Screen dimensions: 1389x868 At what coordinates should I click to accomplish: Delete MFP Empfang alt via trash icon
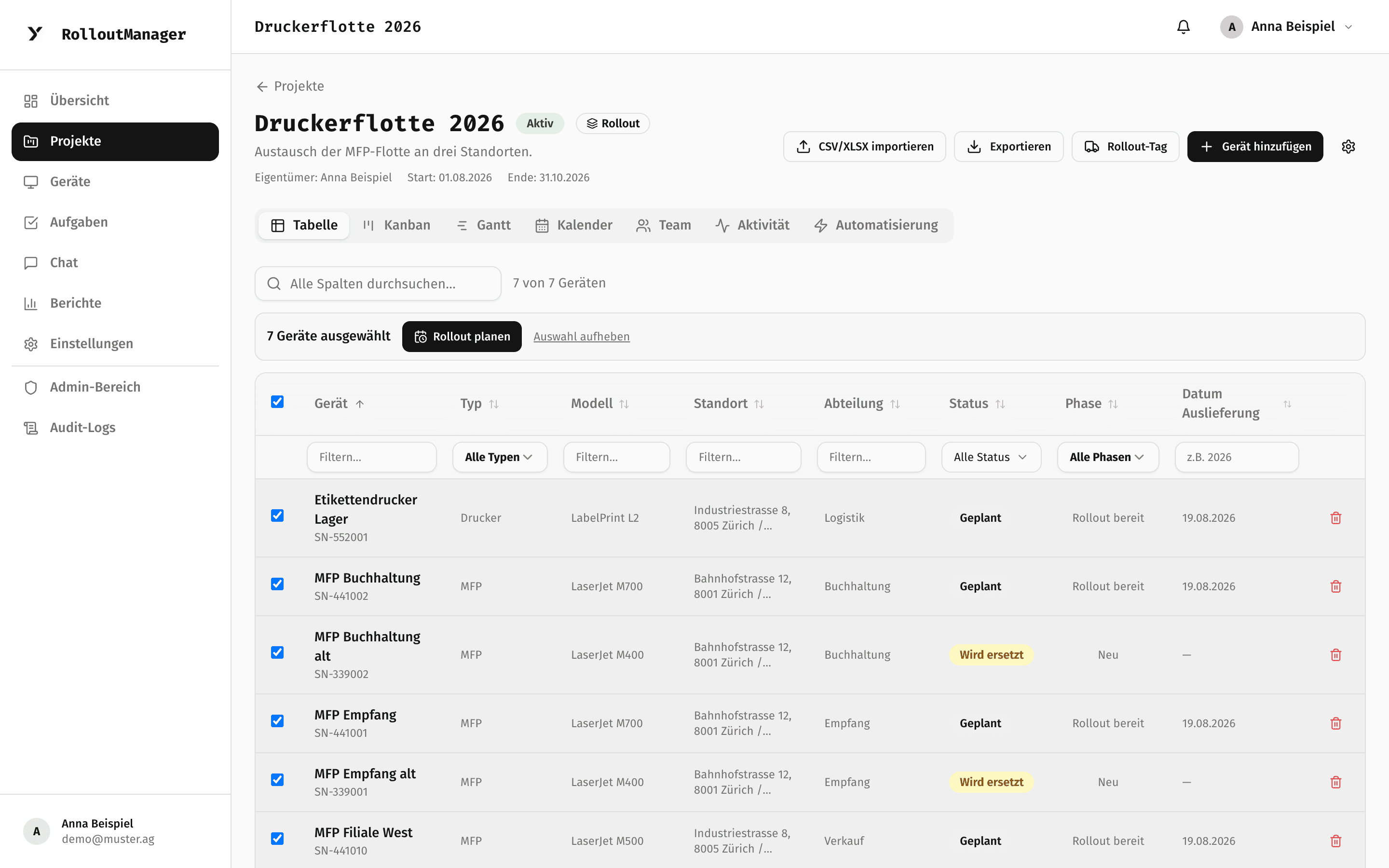click(x=1335, y=782)
